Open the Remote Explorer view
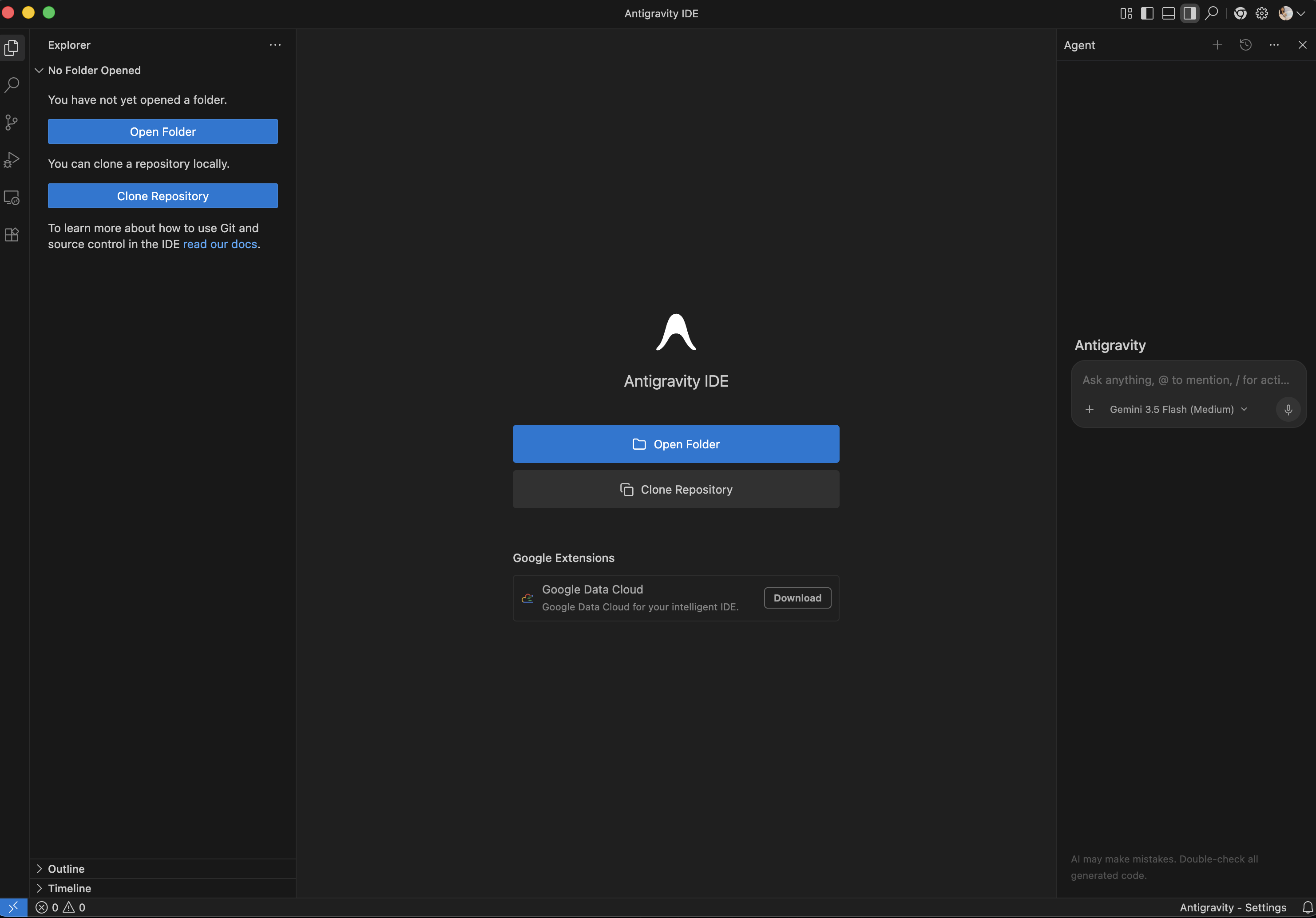 click(12, 197)
